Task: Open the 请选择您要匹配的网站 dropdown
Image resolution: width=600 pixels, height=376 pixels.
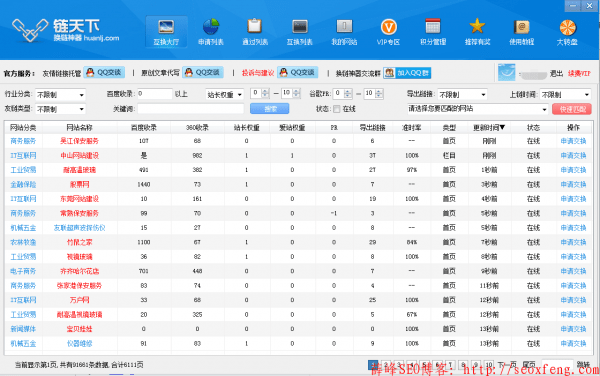Action: 478,109
